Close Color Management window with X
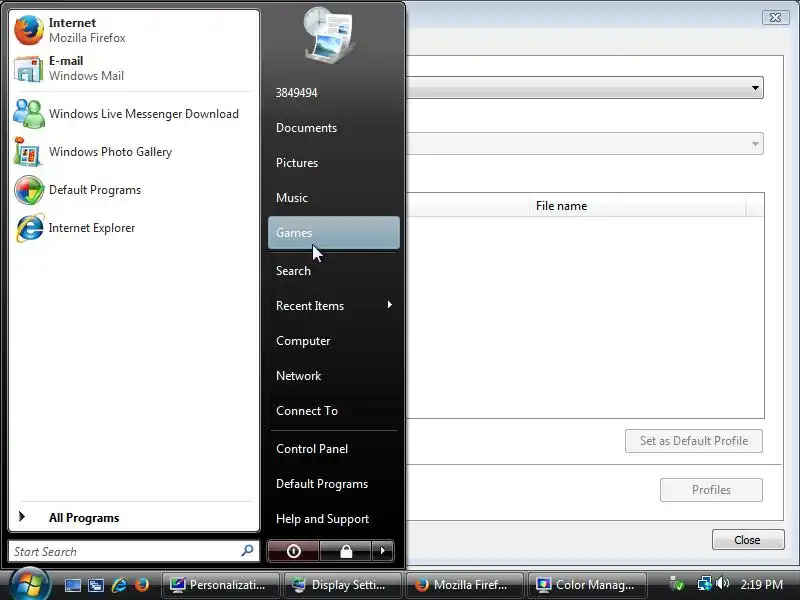Viewport: 800px width, 600px height. pyautogui.click(x=776, y=17)
